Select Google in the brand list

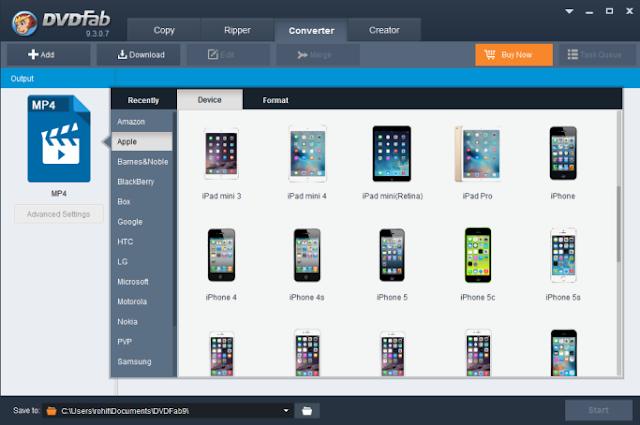pos(142,222)
